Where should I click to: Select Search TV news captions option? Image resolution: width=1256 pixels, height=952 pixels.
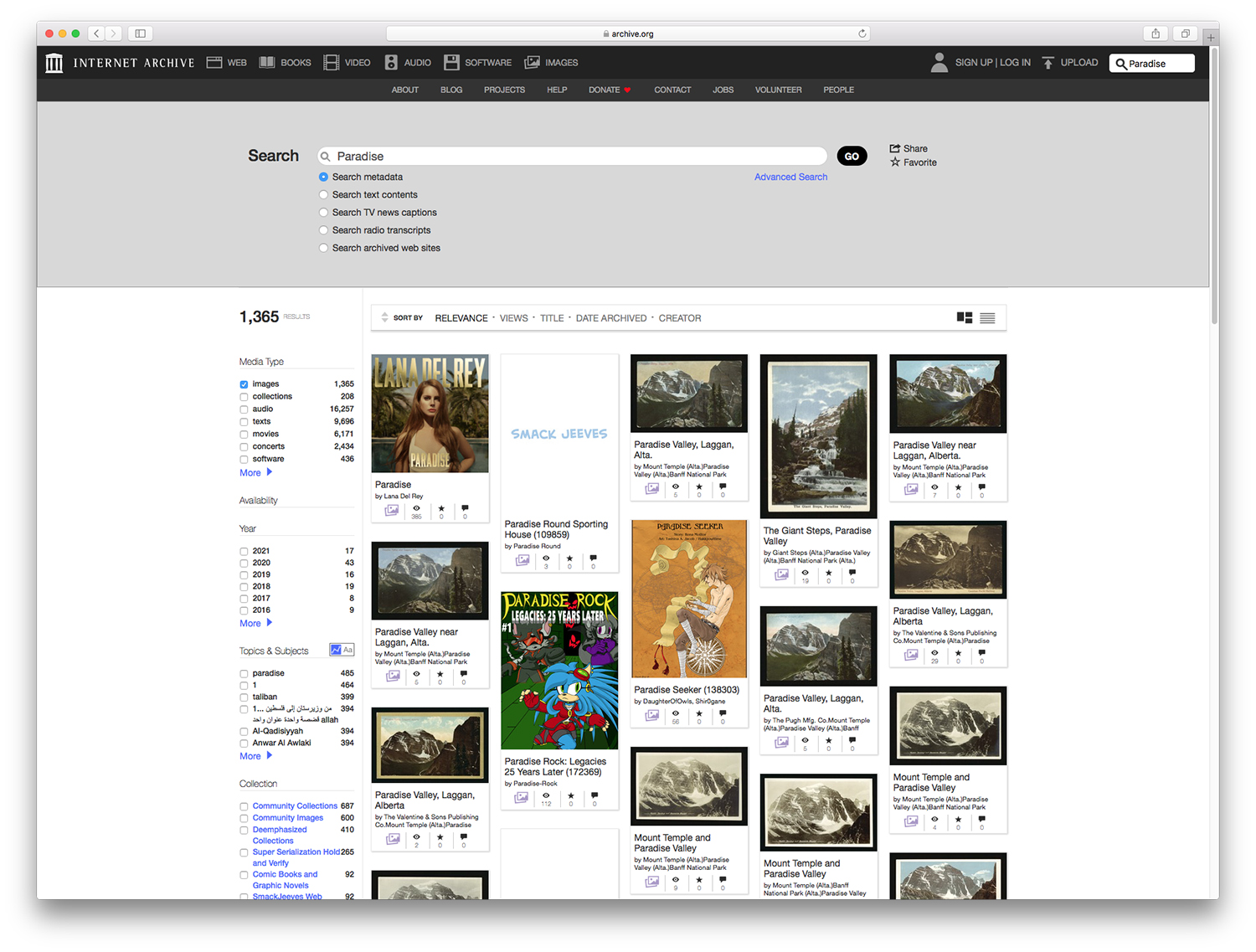[323, 213]
